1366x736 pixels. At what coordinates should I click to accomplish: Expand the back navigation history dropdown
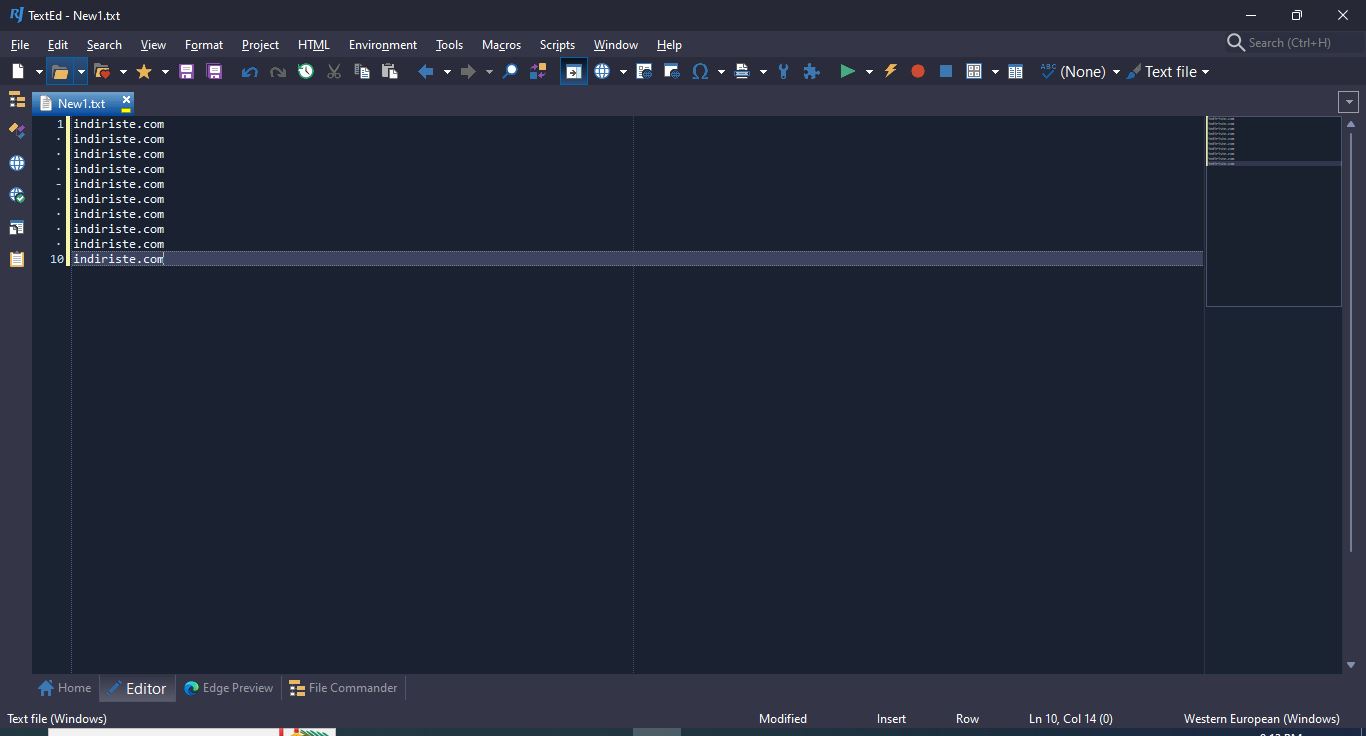pos(447,72)
